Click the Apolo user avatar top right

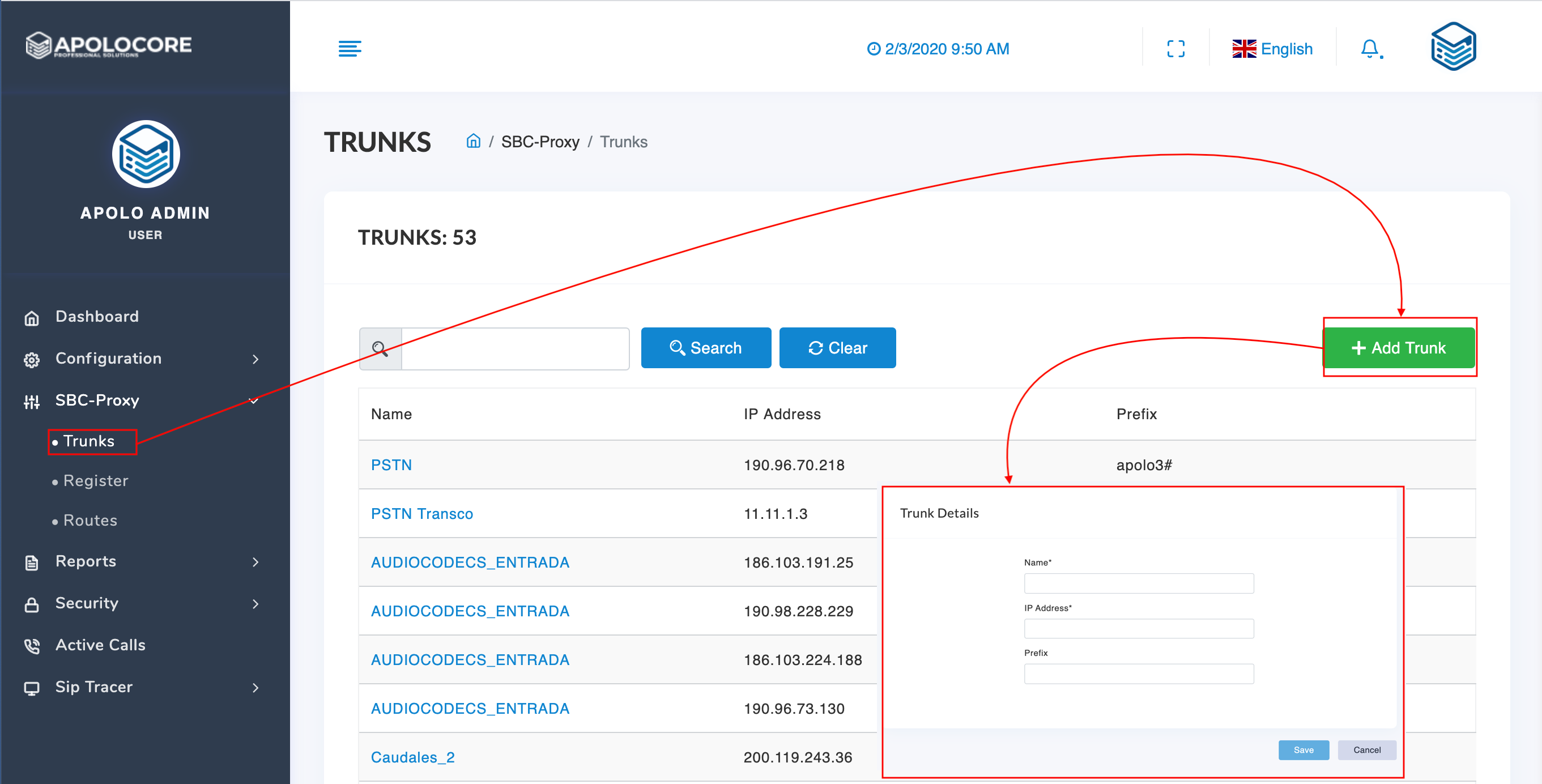tap(1453, 46)
